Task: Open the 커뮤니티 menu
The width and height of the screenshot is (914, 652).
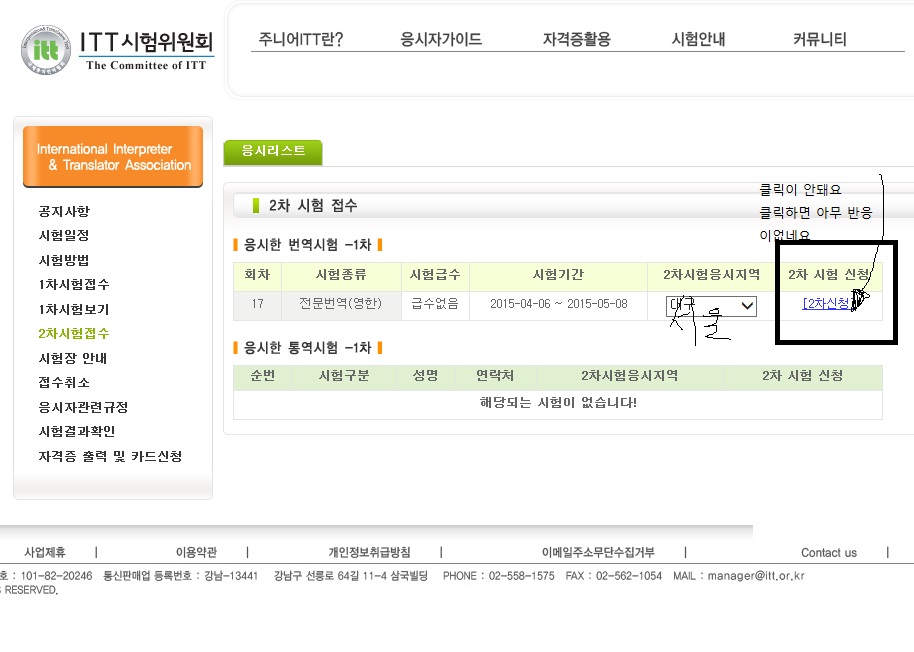Action: [x=819, y=40]
